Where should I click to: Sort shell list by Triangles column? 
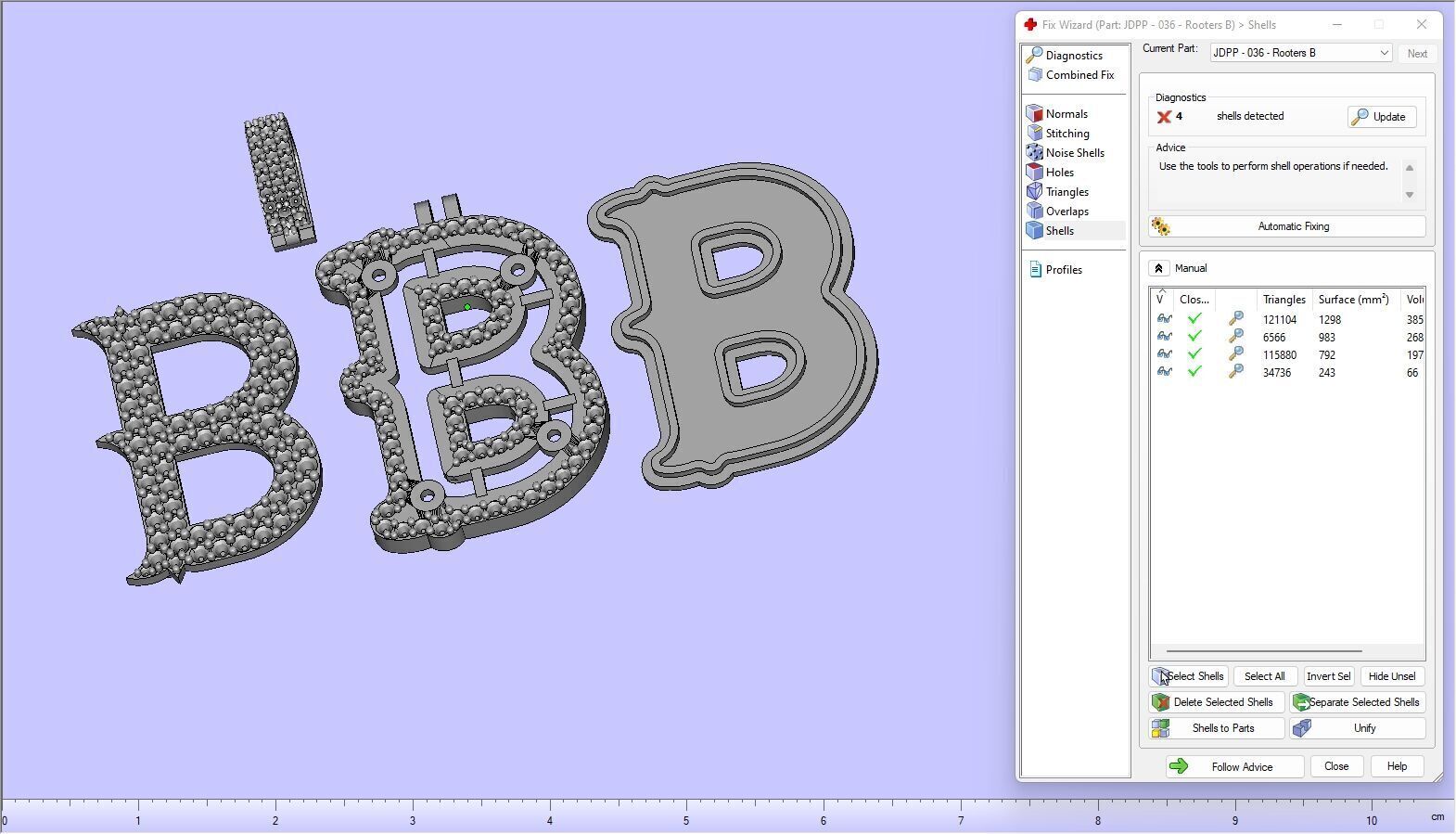(1284, 300)
